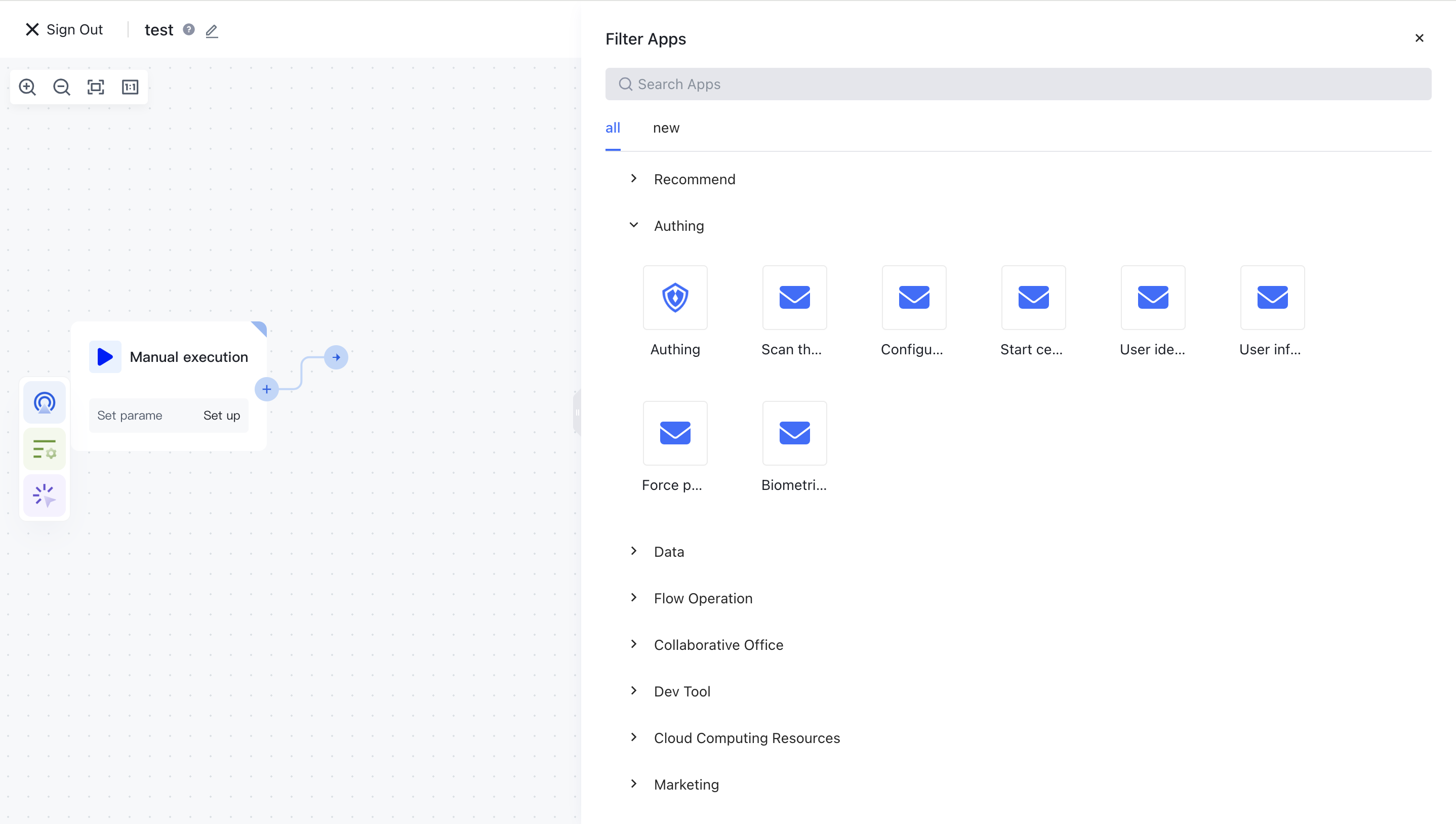Viewport: 1456px width, 824px height.
Task: Expand the Flow Operation category
Action: click(x=702, y=598)
